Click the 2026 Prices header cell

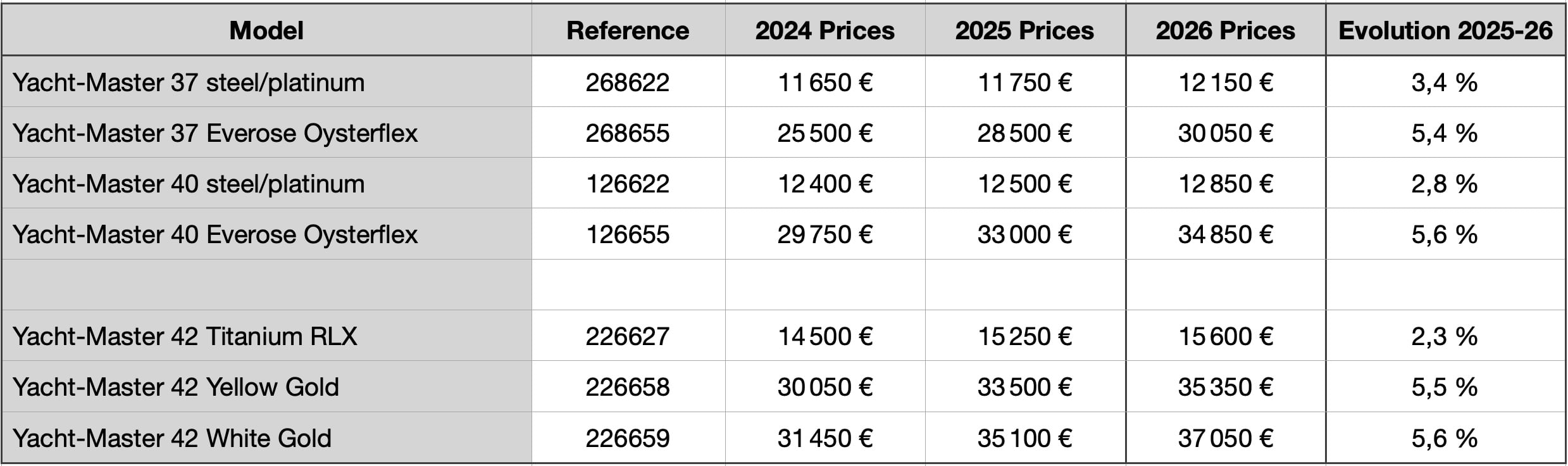tap(1225, 30)
